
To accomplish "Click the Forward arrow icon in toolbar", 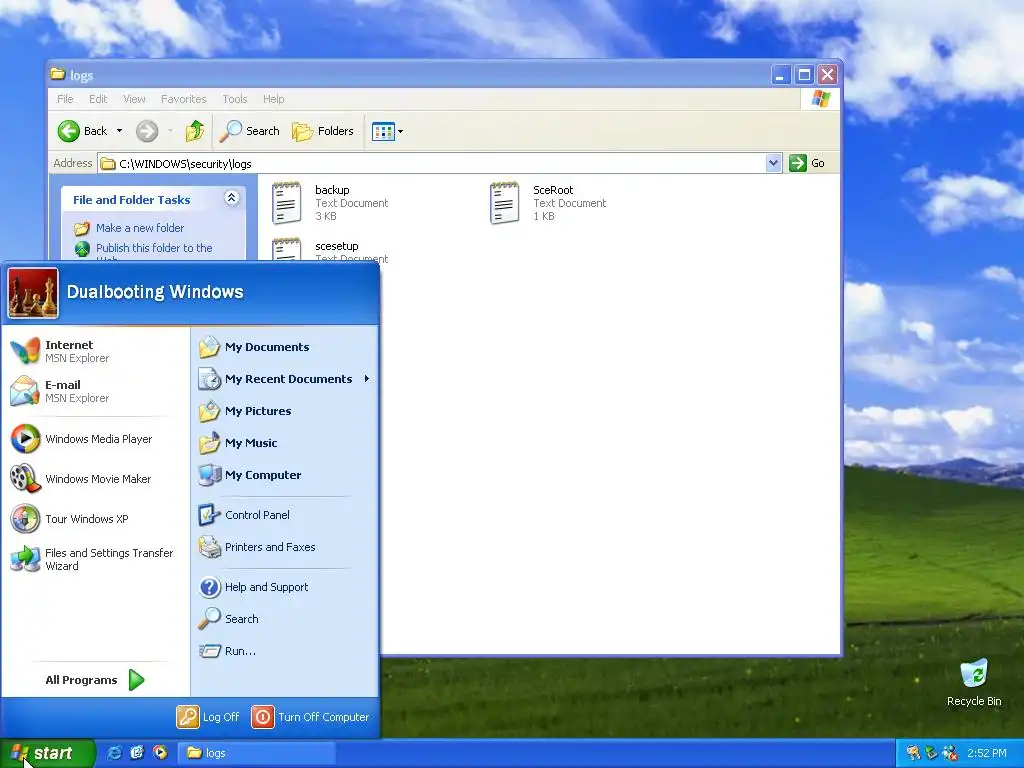I will 147,131.
